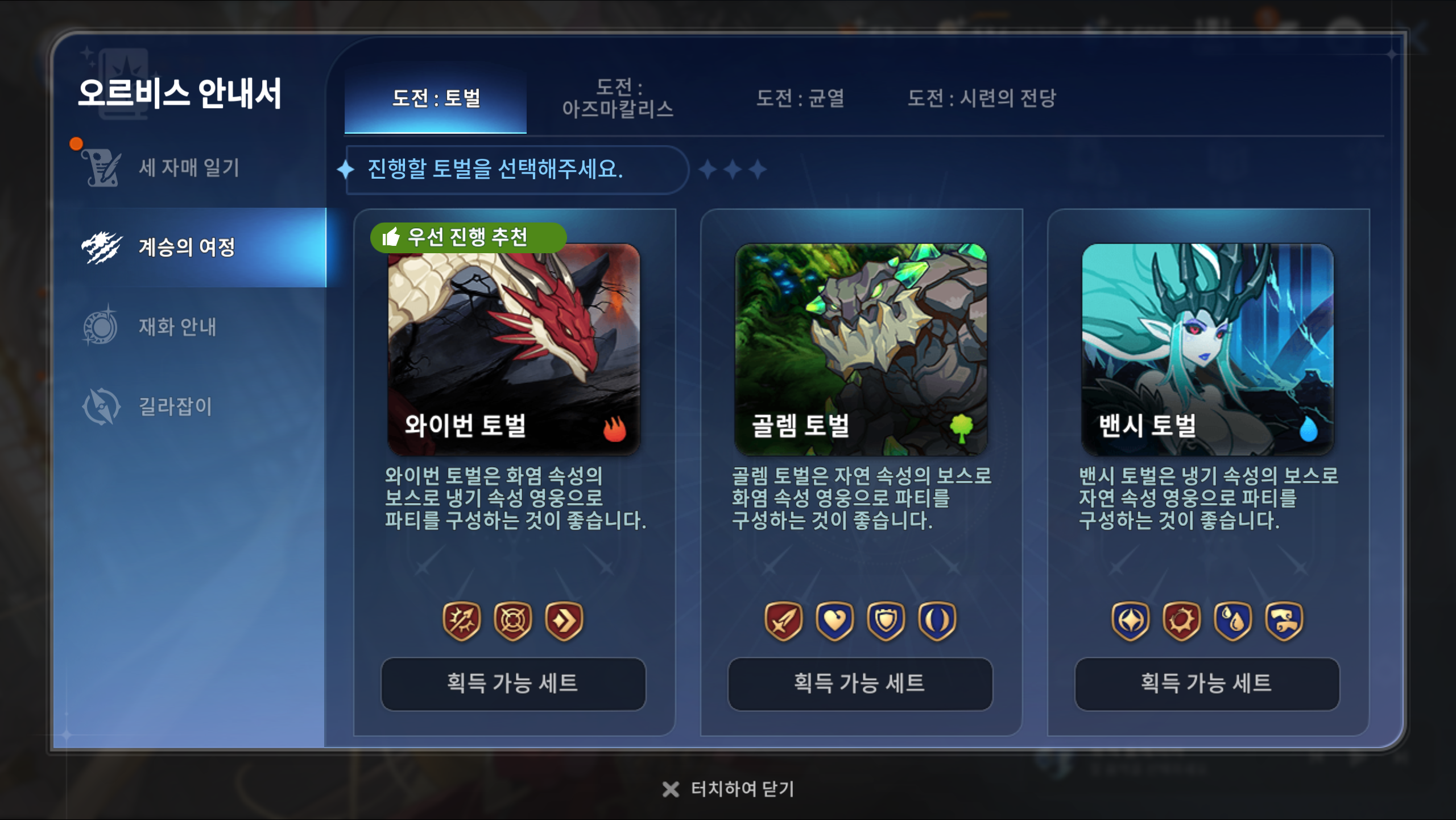The image size is (1456, 820).
Task: Click 획득 가능 세트 button for 와이번 토벌
Action: (x=513, y=683)
